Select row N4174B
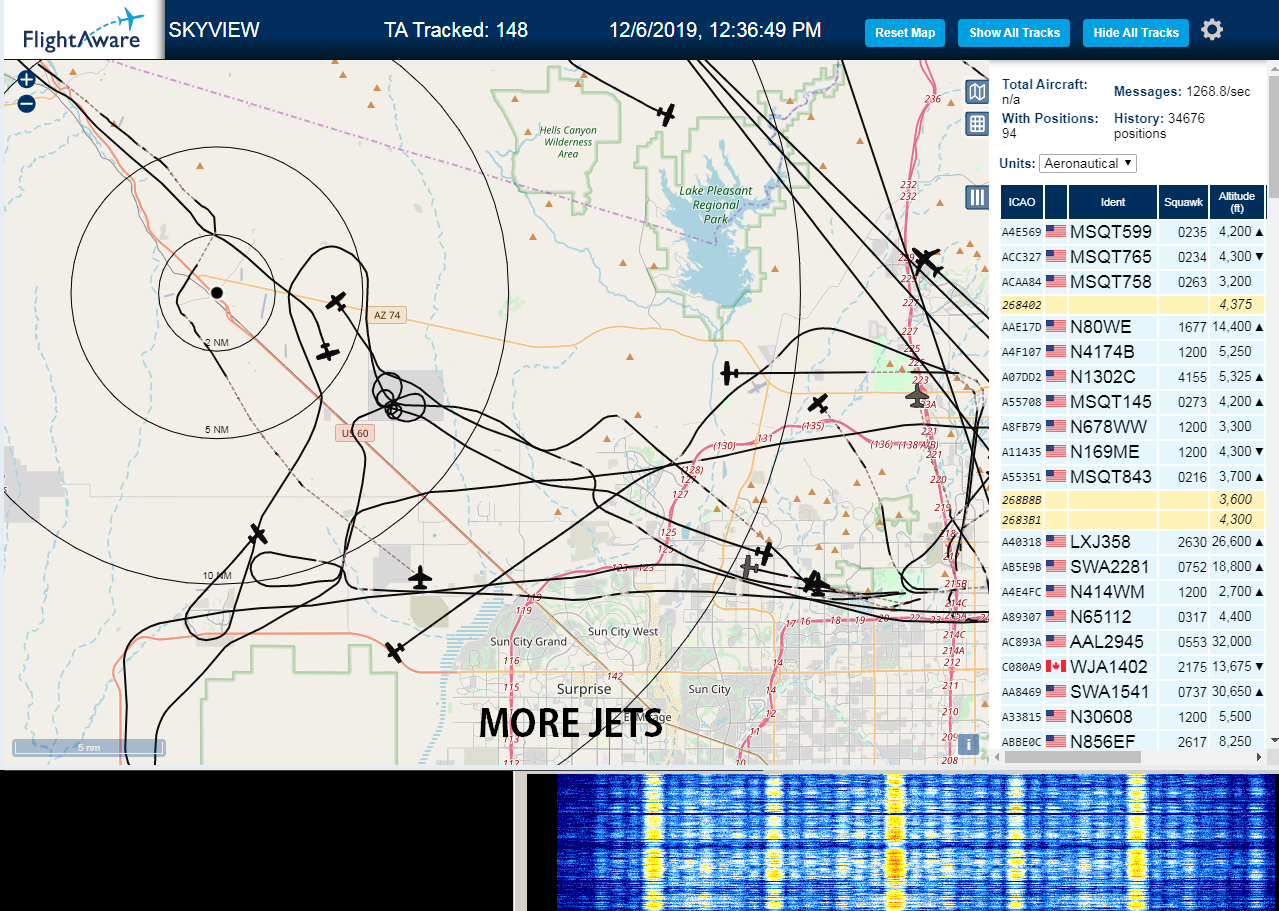 (x=1134, y=352)
